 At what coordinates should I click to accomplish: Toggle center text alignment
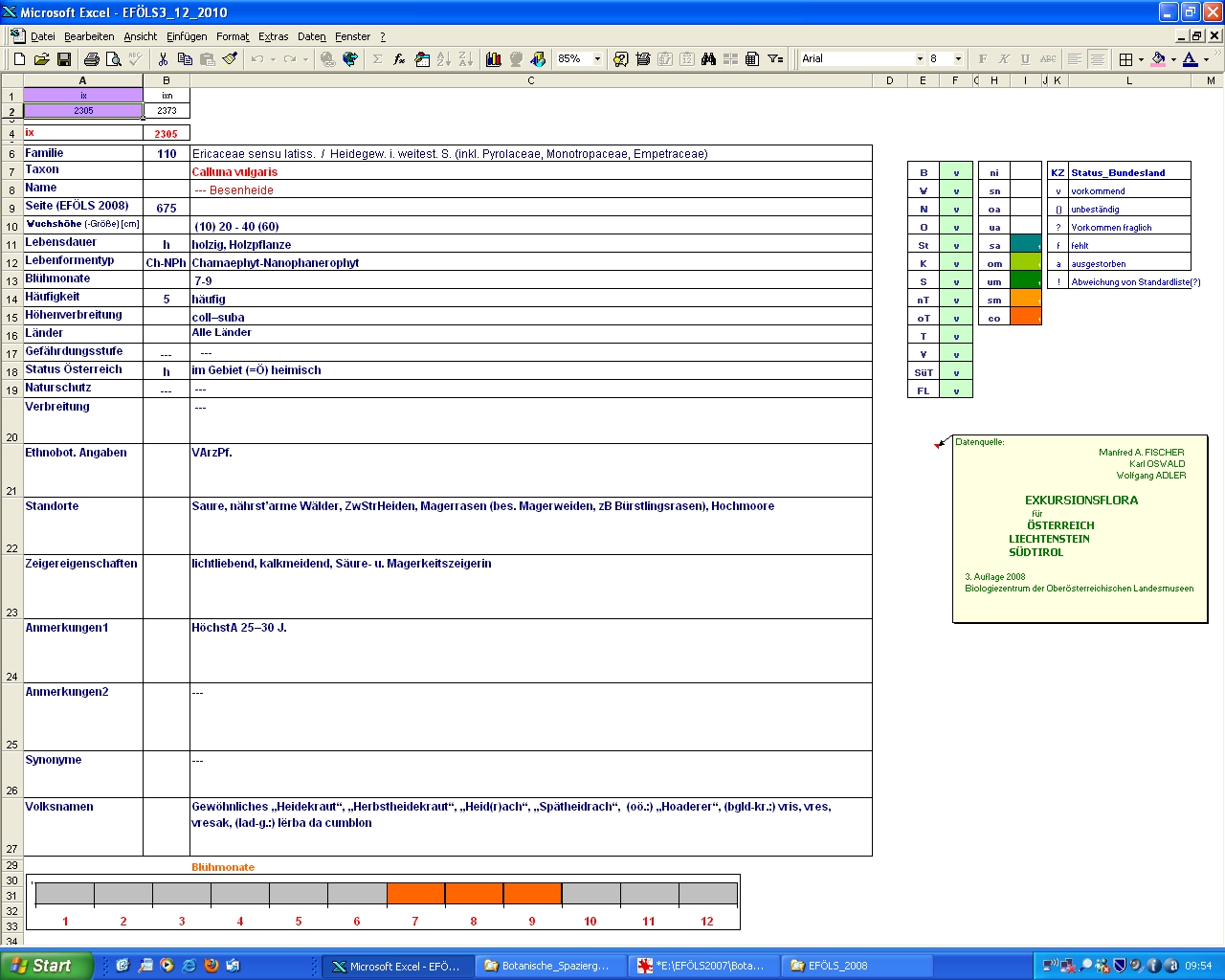coord(1097,59)
